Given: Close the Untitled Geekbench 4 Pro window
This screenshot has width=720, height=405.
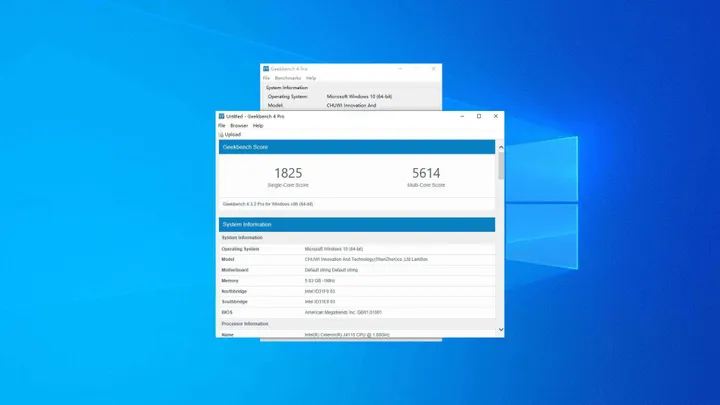Looking at the screenshot, I should tap(495, 116).
